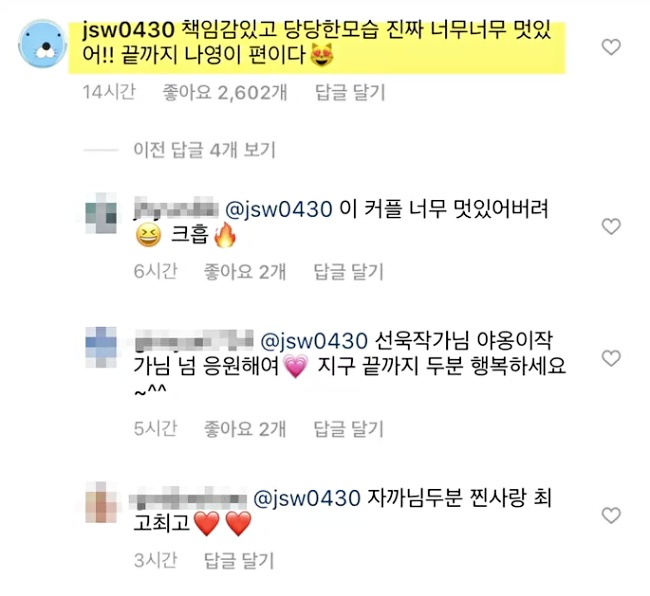650x596 pixels.
Task: Like the 찐사랑 최고최고 reply with heart icon
Action: 611,516
